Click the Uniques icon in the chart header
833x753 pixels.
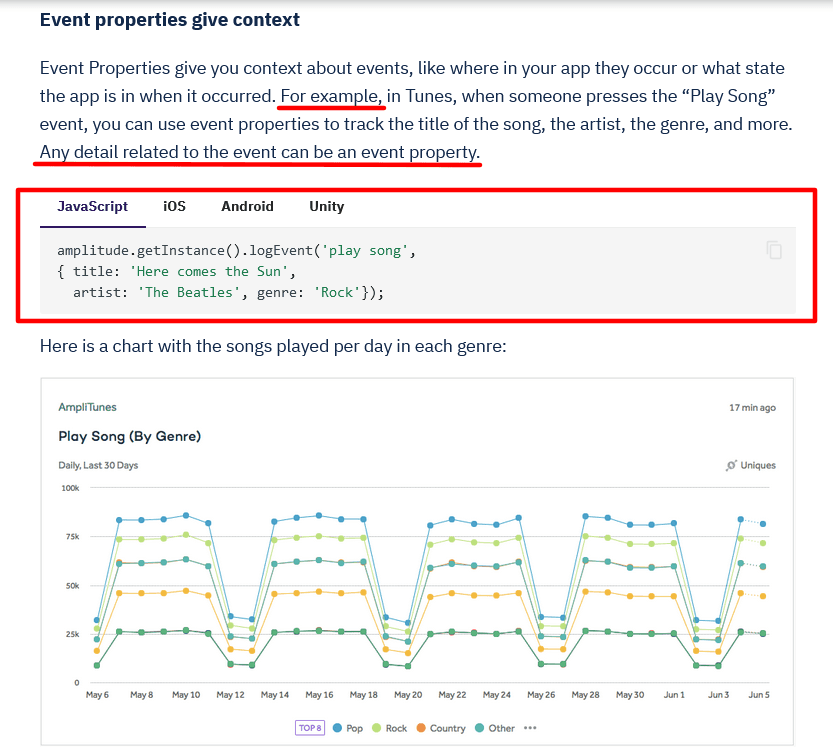(733, 465)
